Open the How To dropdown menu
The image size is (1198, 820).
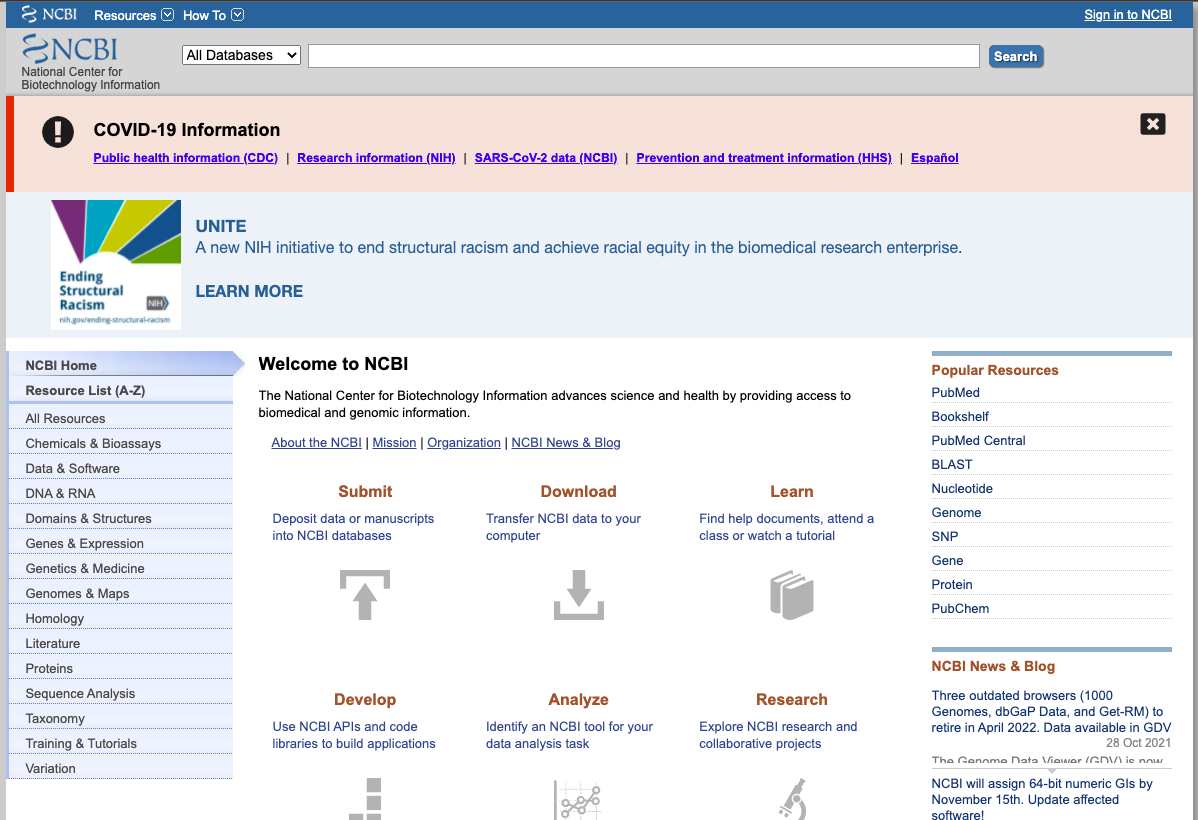coord(213,15)
